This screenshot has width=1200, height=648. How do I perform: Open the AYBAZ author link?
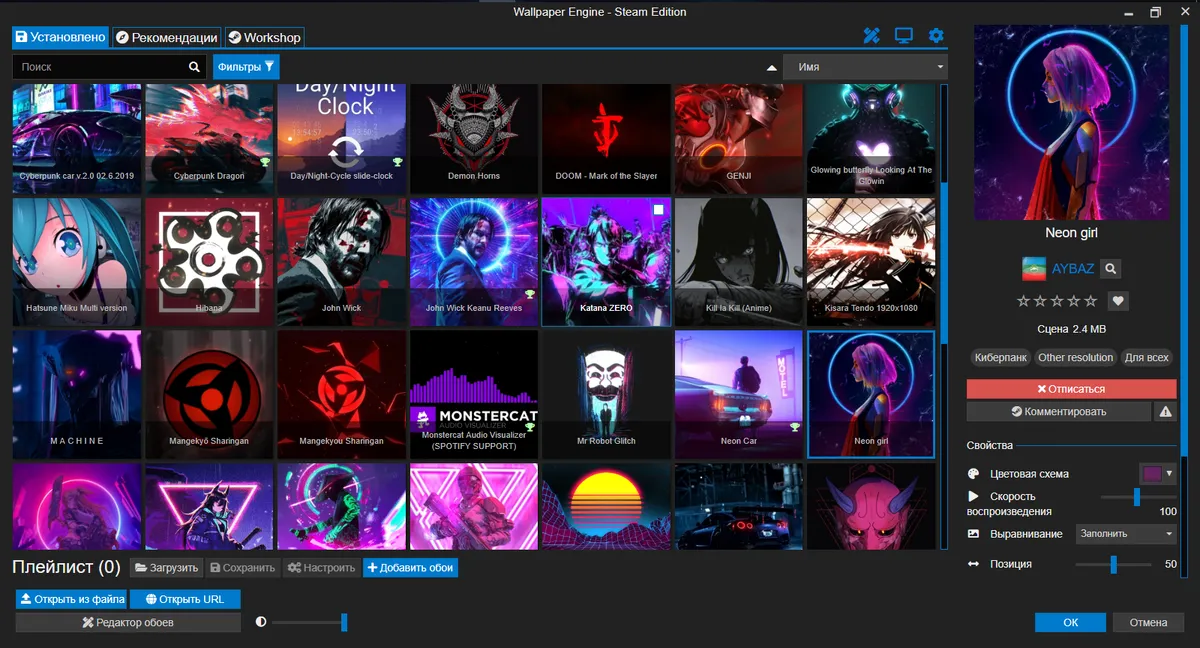[1072, 270]
